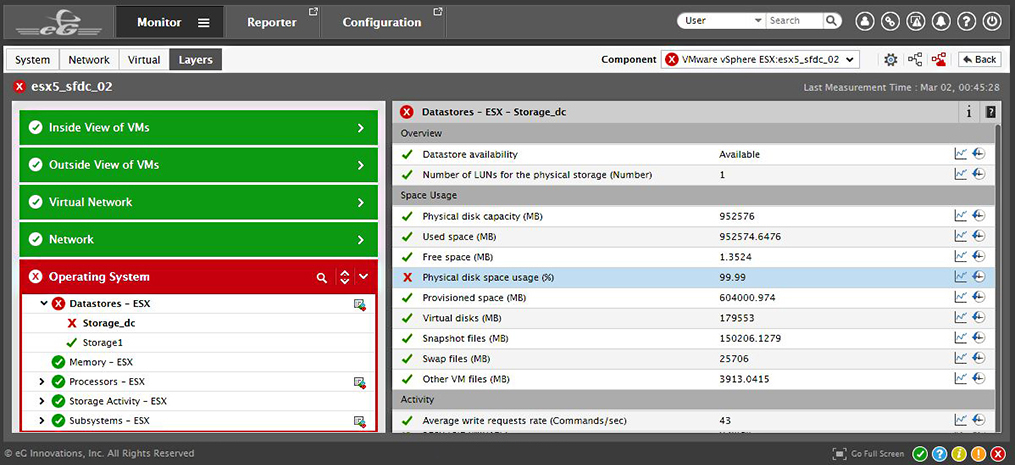Expand the Outside View of VMs layer
The width and height of the screenshot is (1015, 465).
click(x=361, y=165)
